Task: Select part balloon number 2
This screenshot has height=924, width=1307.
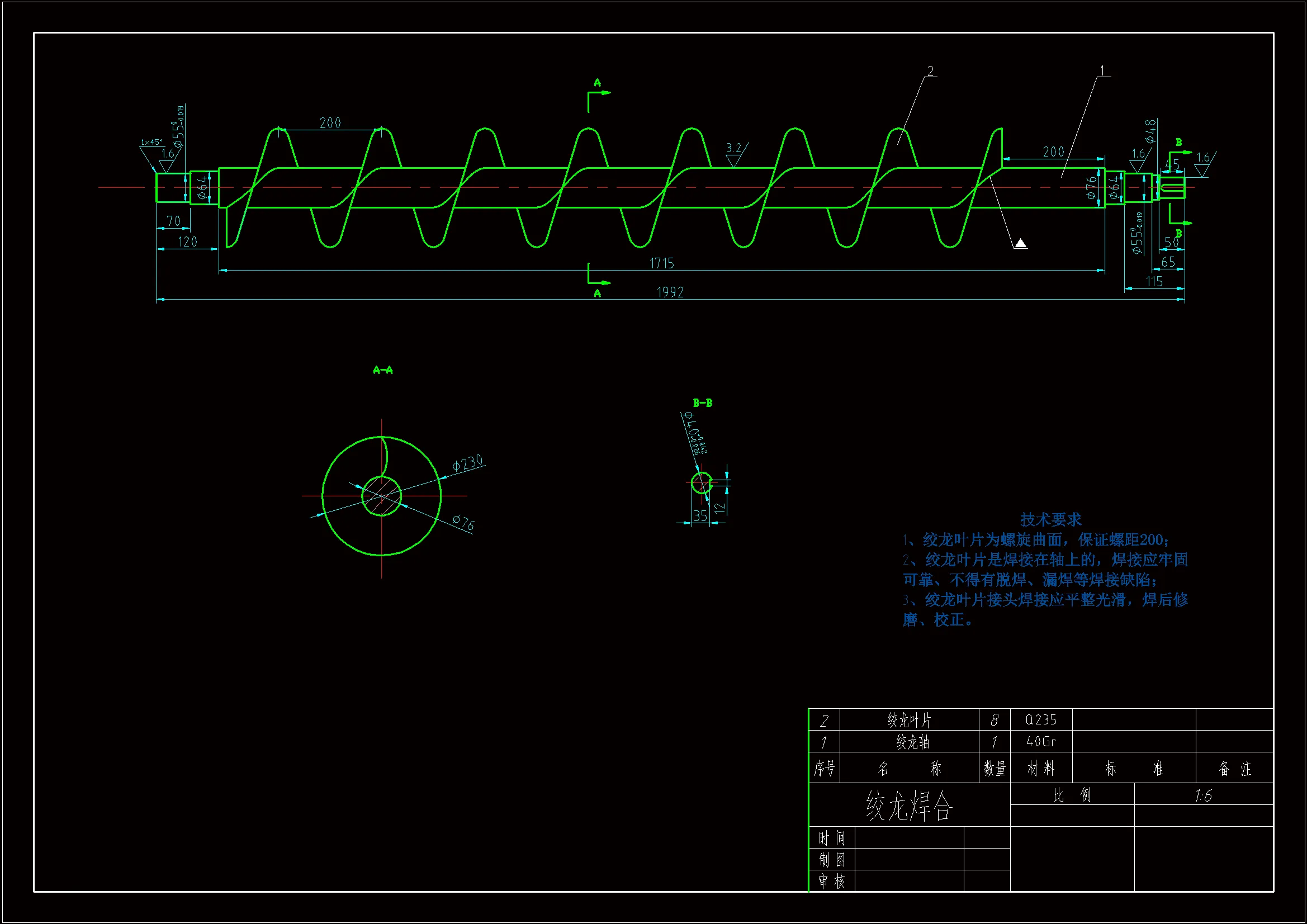Action: (x=930, y=71)
